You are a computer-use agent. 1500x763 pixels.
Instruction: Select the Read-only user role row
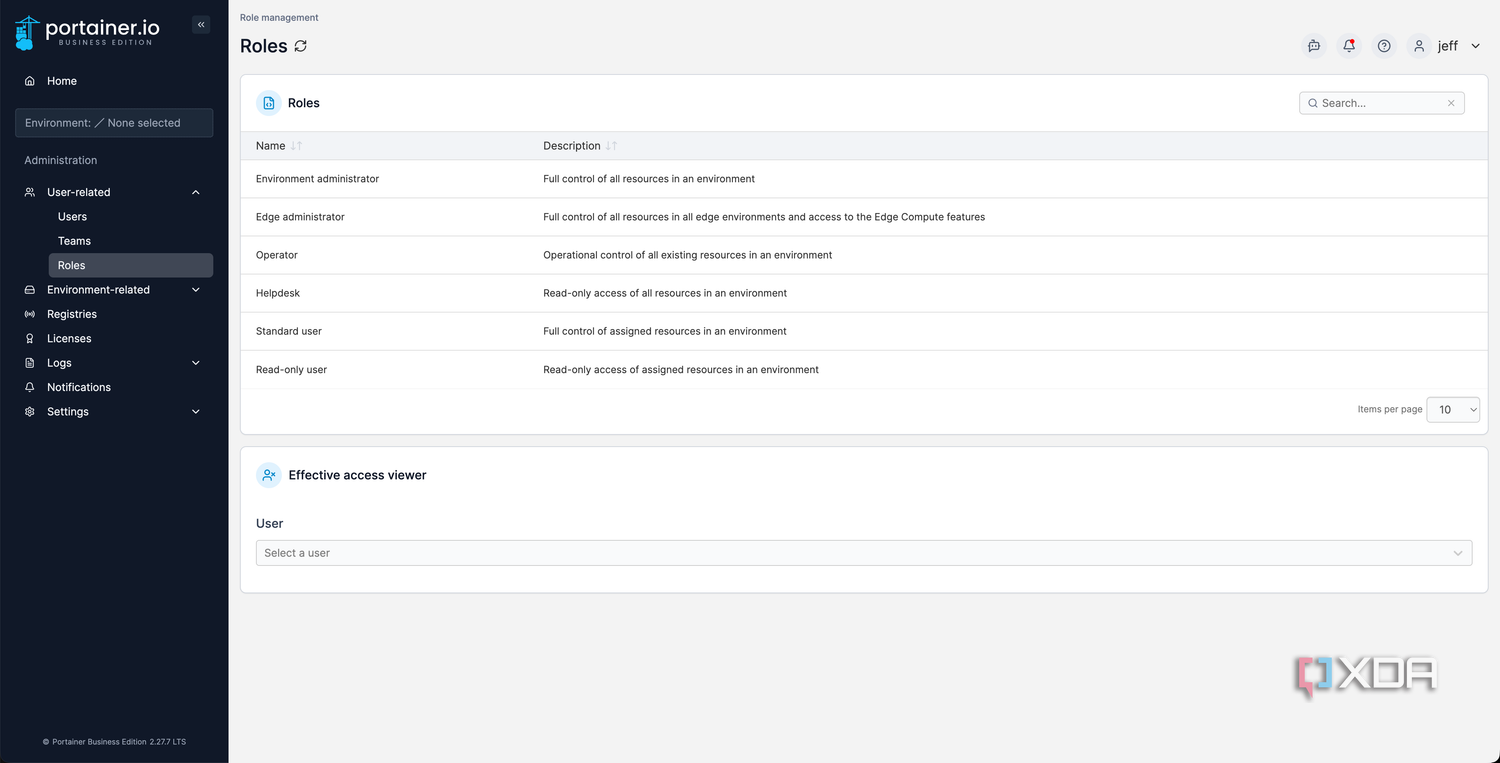click(864, 369)
